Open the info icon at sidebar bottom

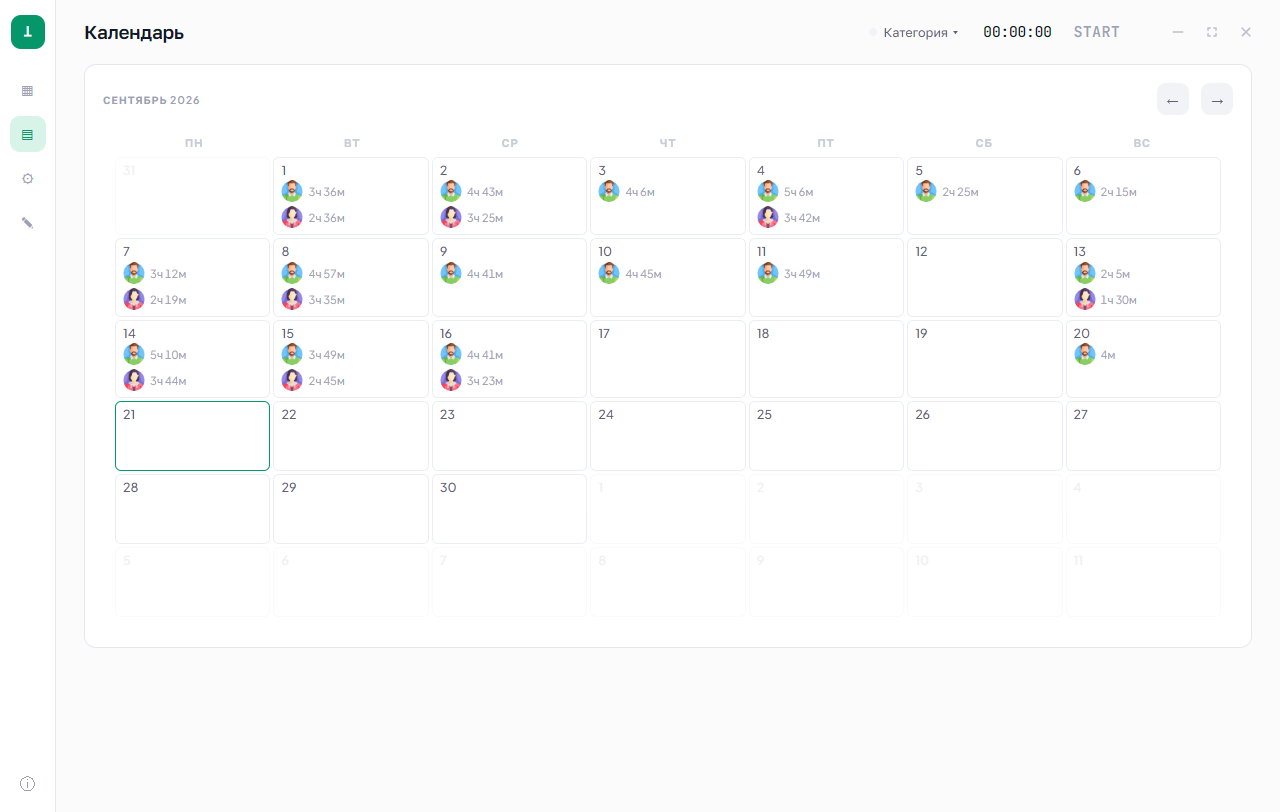point(28,784)
